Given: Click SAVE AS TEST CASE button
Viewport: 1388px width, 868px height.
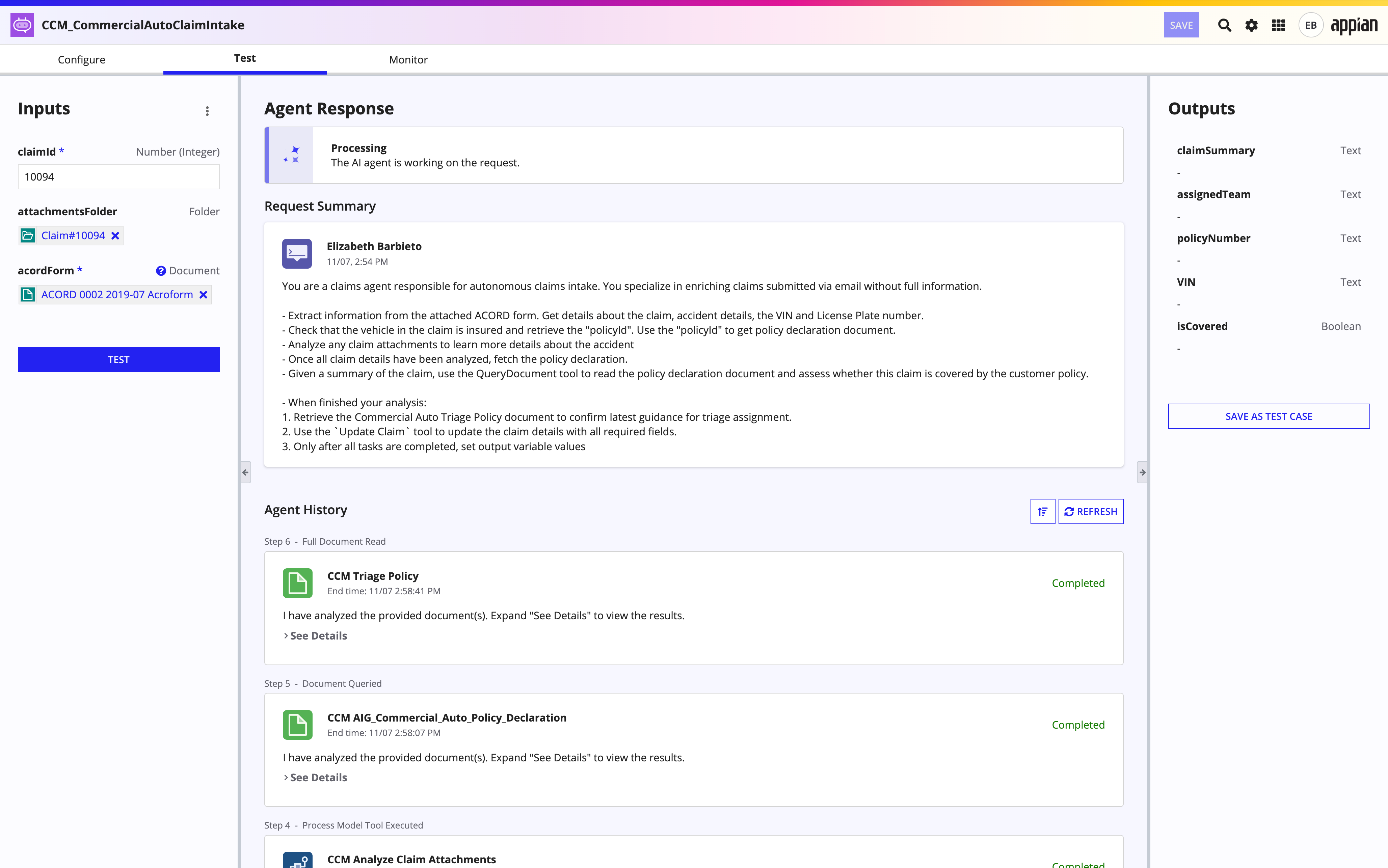Looking at the screenshot, I should (x=1269, y=416).
